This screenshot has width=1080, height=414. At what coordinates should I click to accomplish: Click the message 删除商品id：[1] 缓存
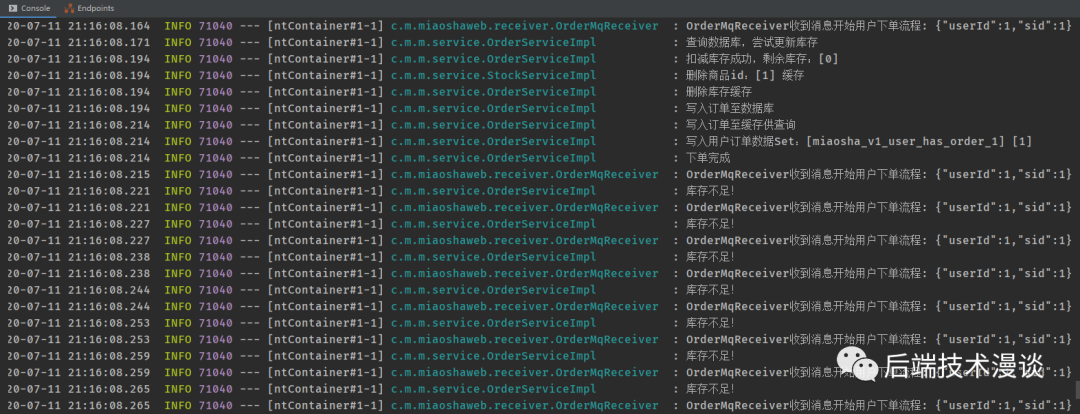tap(745, 76)
